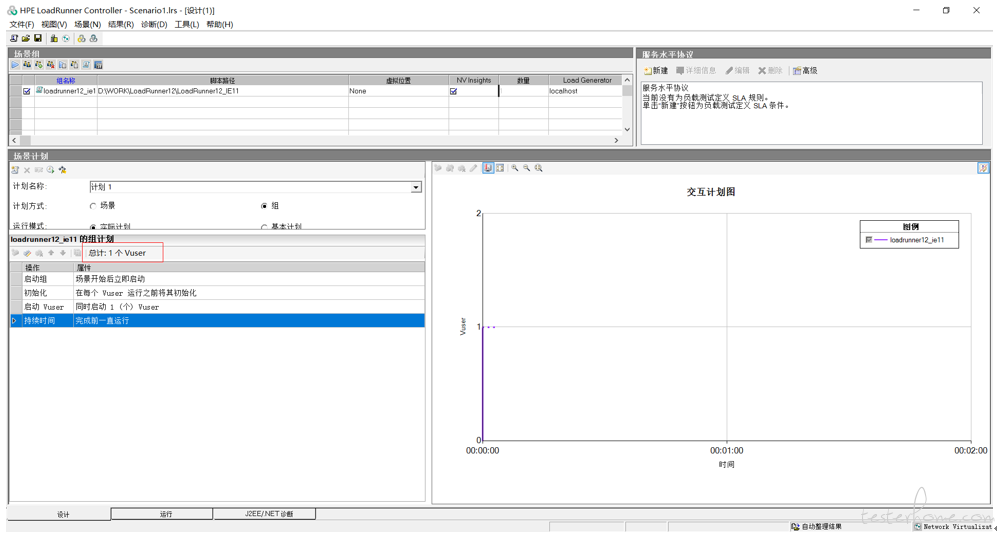Open the 计划名称 dropdown arrow
The height and width of the screenshot is (537, 997).
416,187
